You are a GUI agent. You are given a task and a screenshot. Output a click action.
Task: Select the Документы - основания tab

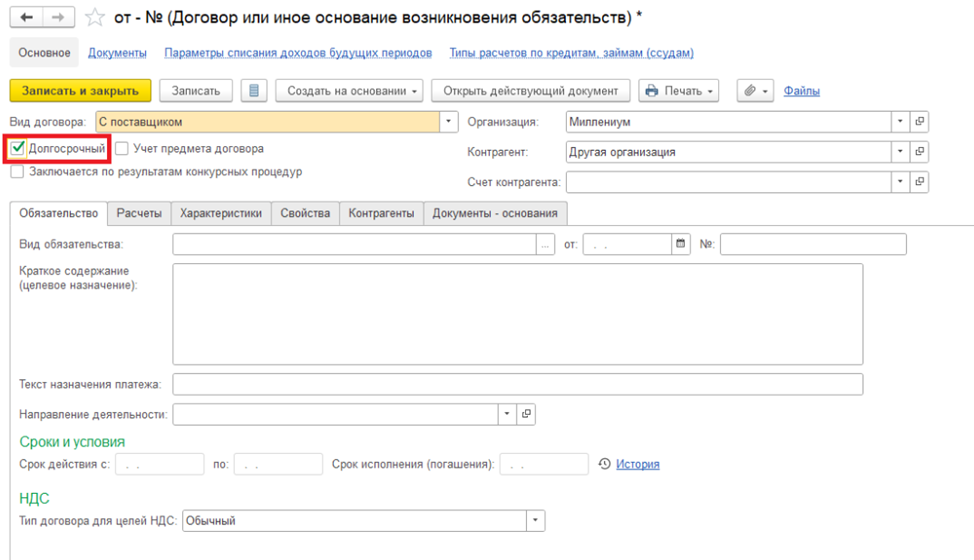click(495, 213)
